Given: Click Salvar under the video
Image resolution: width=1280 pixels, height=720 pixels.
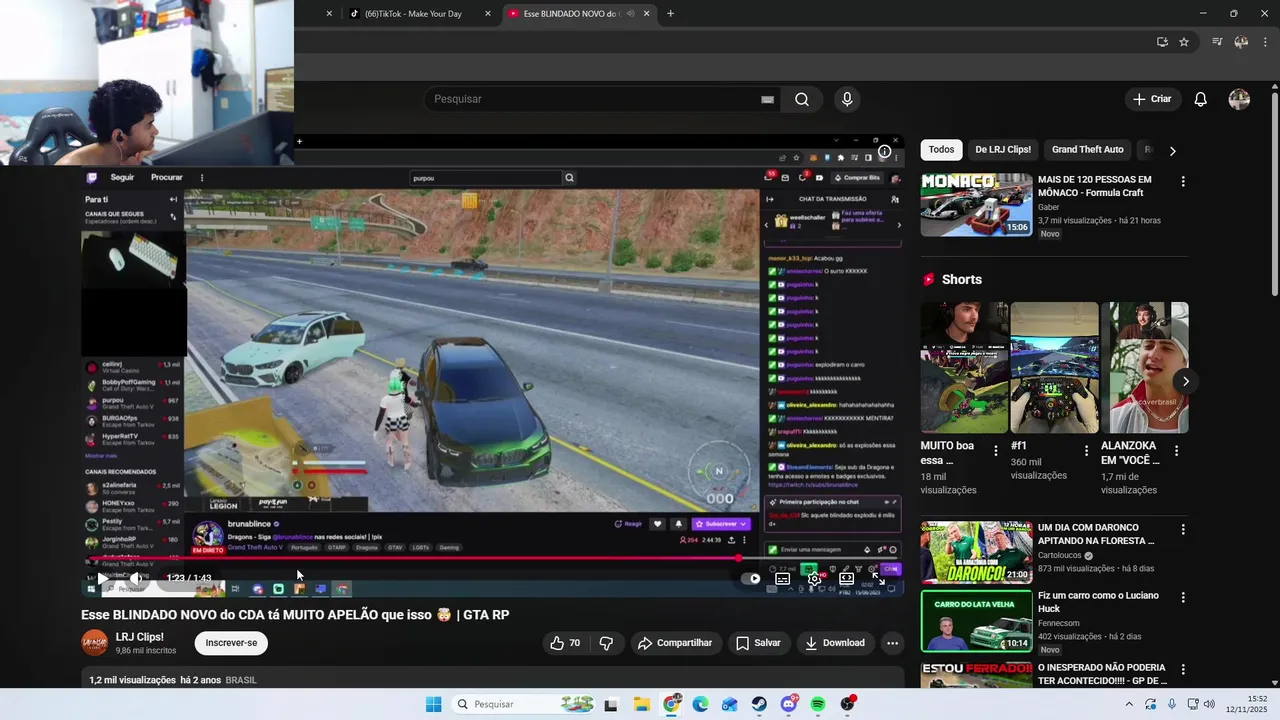Looking at the screenshot, I should pos(758,643).
